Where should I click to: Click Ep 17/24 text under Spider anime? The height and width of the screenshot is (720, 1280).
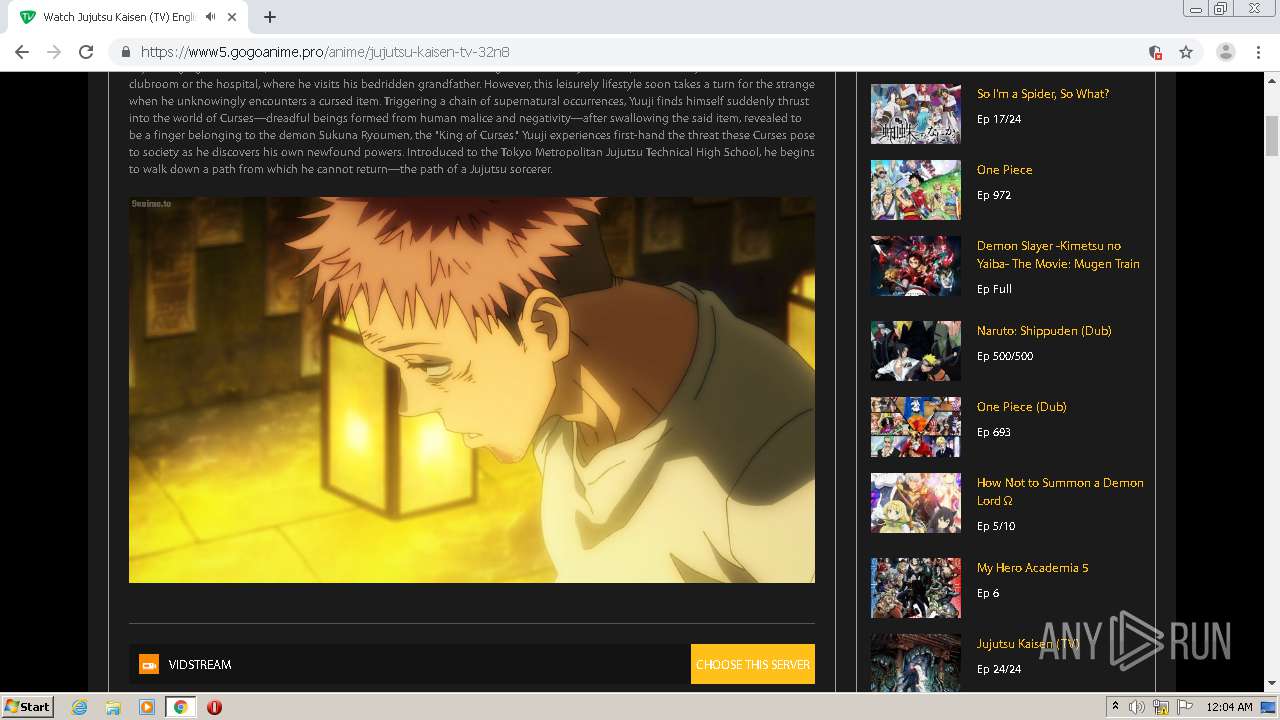(x=999, y=119)
